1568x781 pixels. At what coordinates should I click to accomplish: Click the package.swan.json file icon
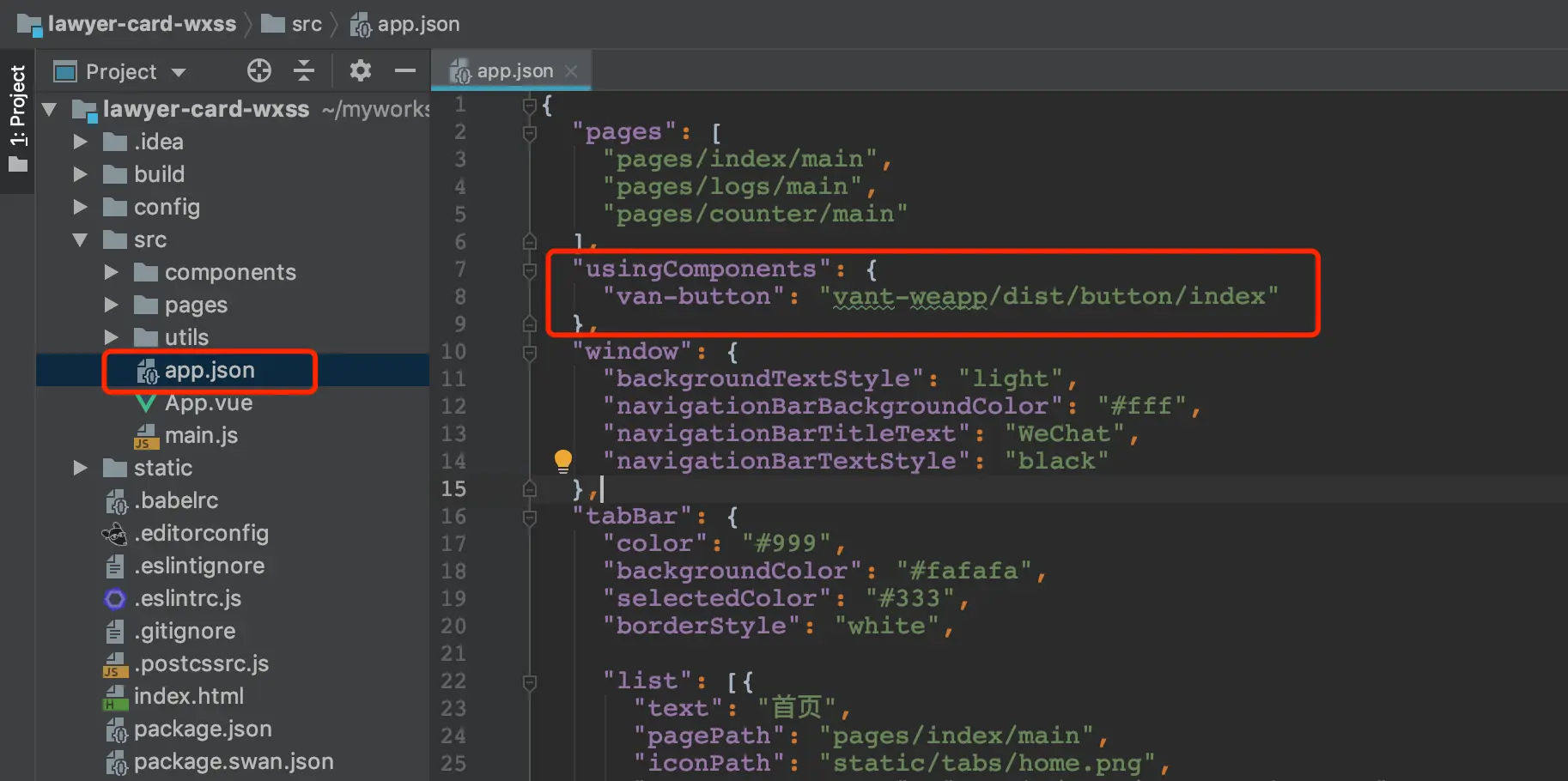pyautogui.click(x=116, y=762)
